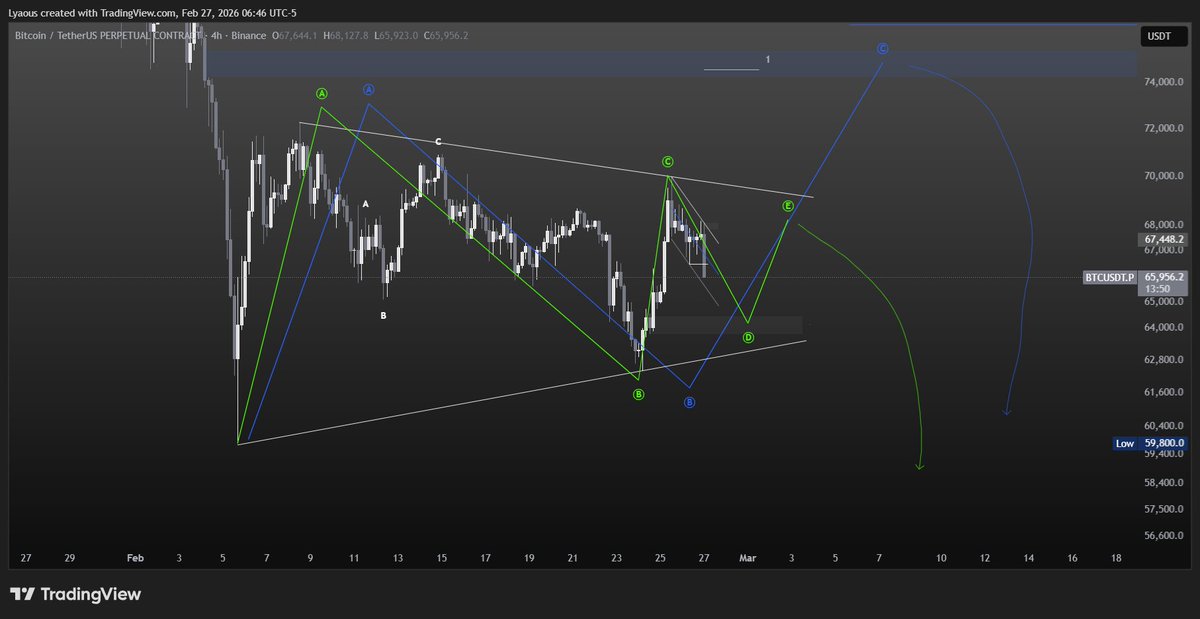Image resolution: width=1200 pixels, height=619 pixels.
Task: Click the Feb label on the time axis
Action: click(x=135, y=559)
